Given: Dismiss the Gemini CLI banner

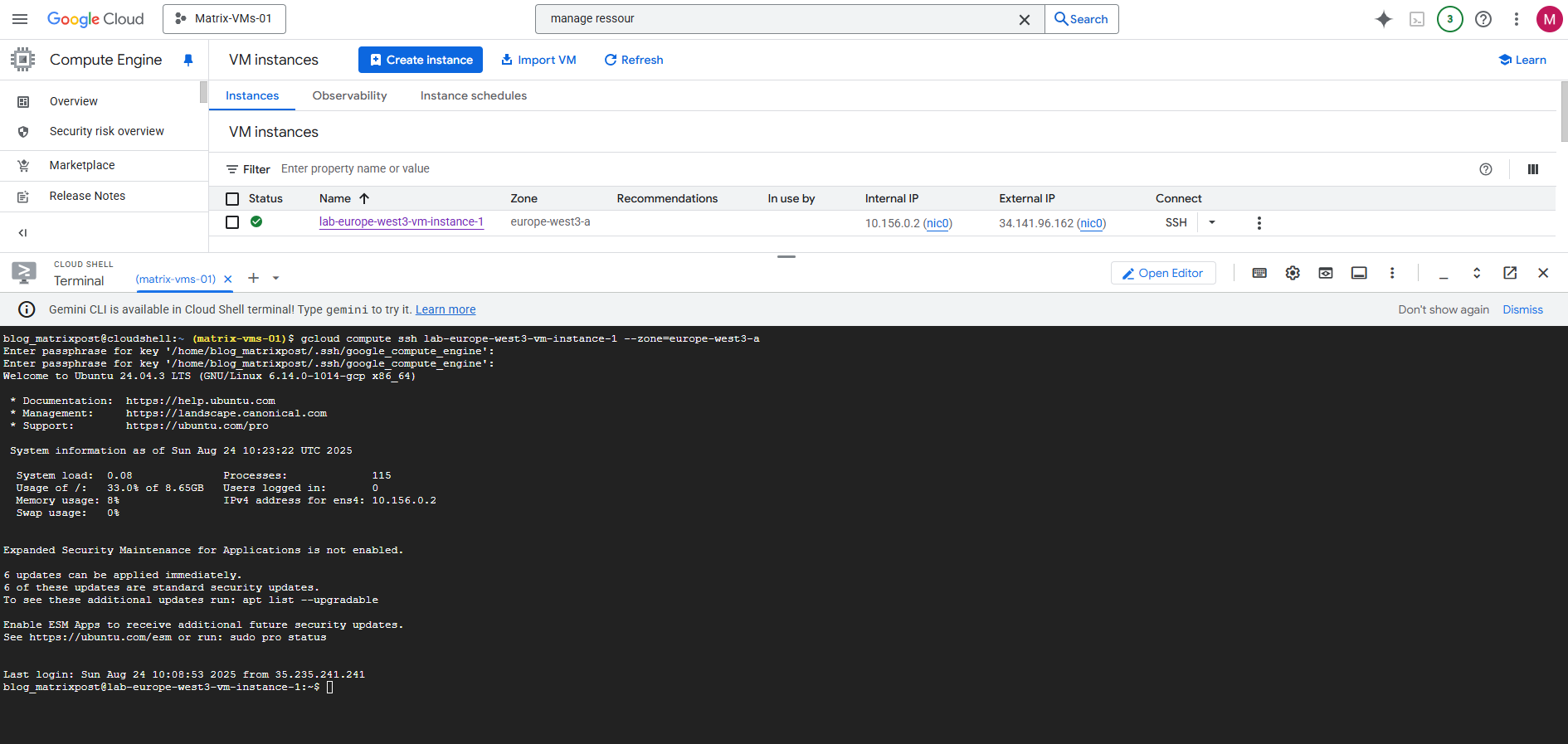Looking at the screenshot, I should click(1523, 309).
